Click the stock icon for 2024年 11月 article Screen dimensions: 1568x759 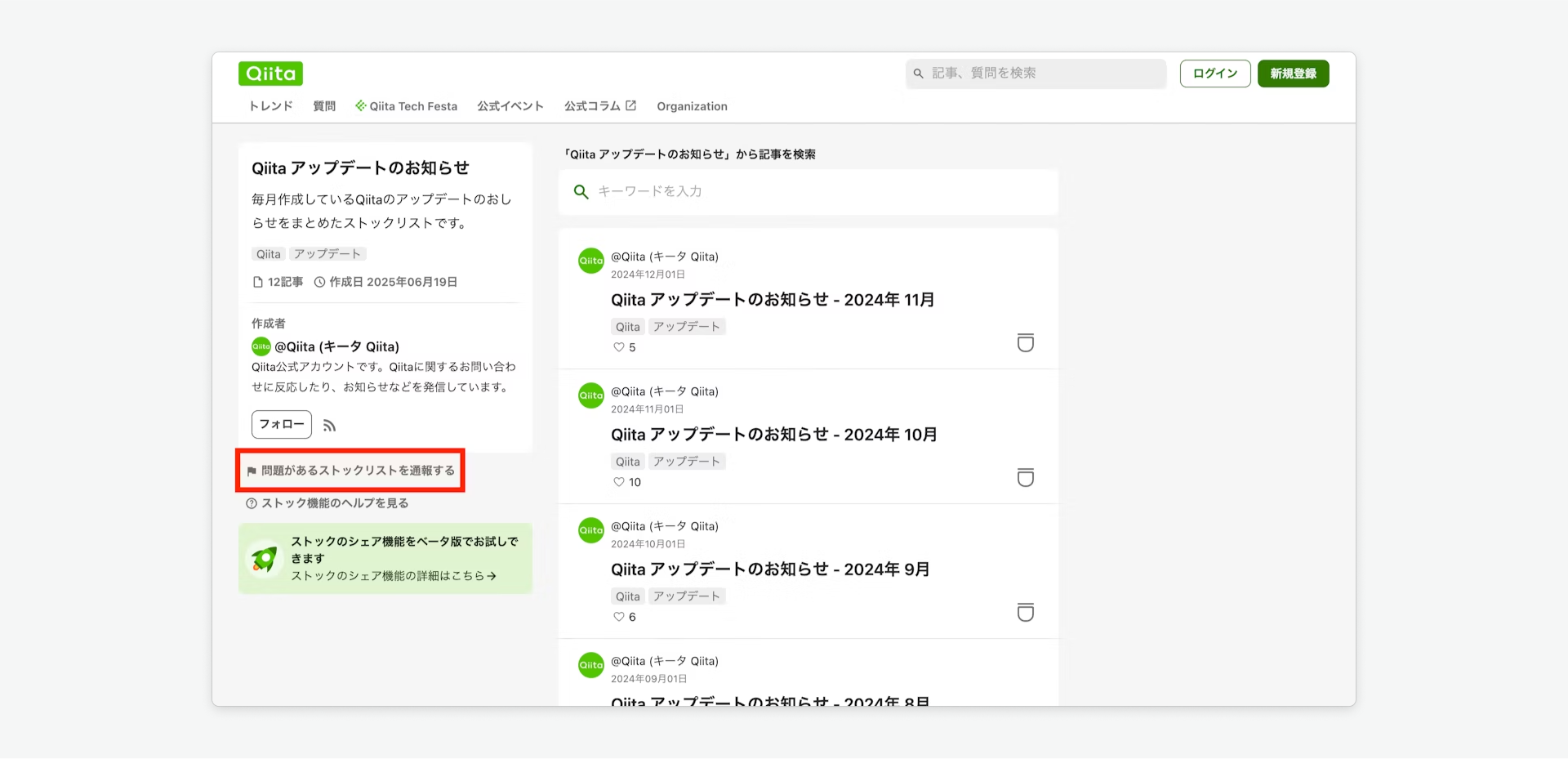[1026, 342]
